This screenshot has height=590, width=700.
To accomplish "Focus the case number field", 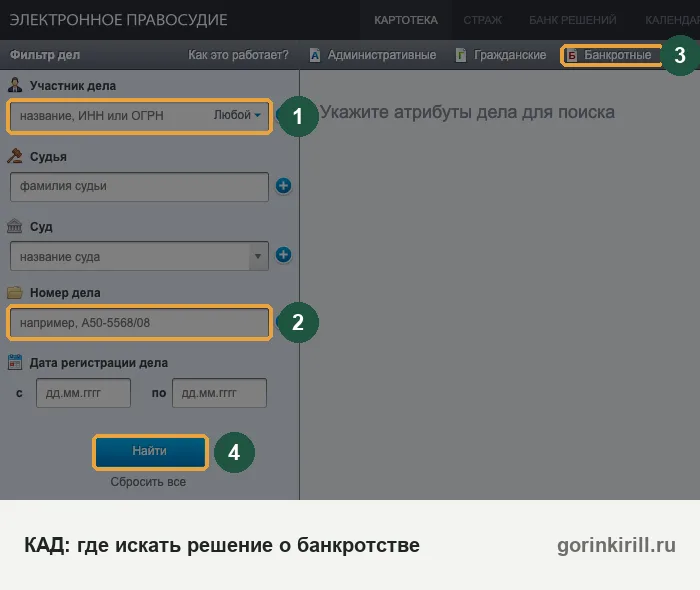I will (x=139, y=323).
